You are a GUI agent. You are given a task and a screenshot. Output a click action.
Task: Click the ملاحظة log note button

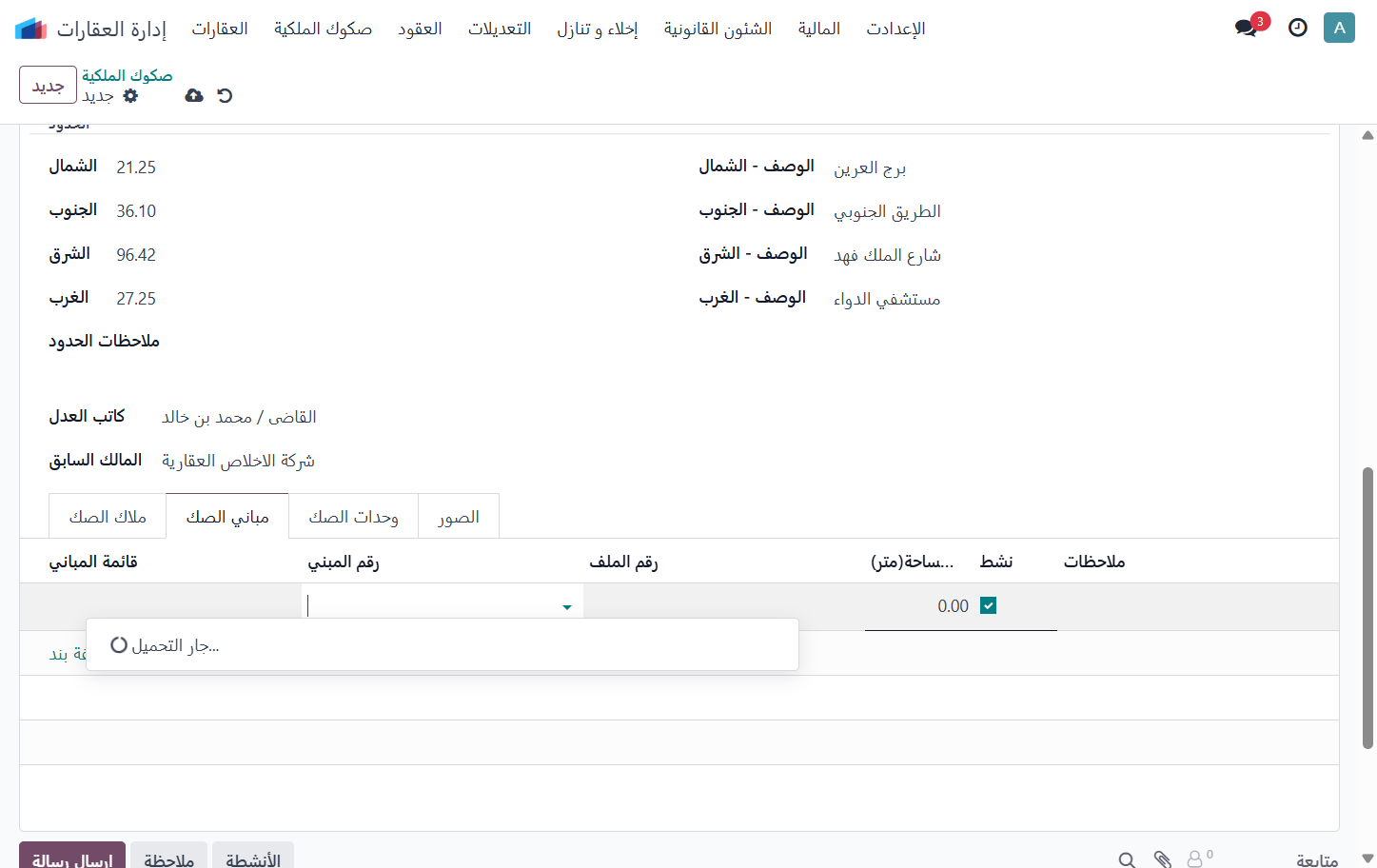(x=169, y=856)
